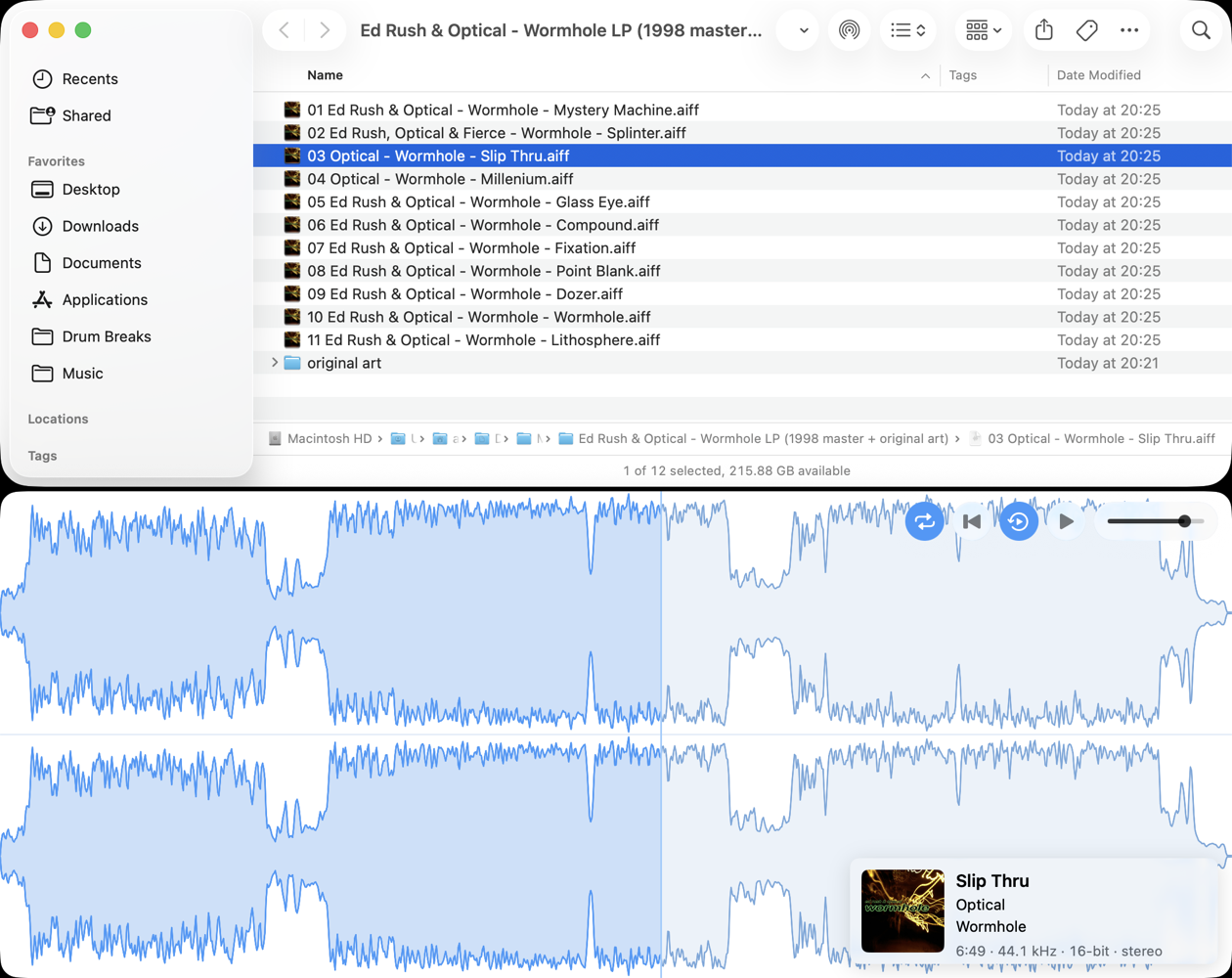This screenshot has height=978, width=1232.
Task: Select the 11 Lithosphere.aiff file
Action: point(742,339)
